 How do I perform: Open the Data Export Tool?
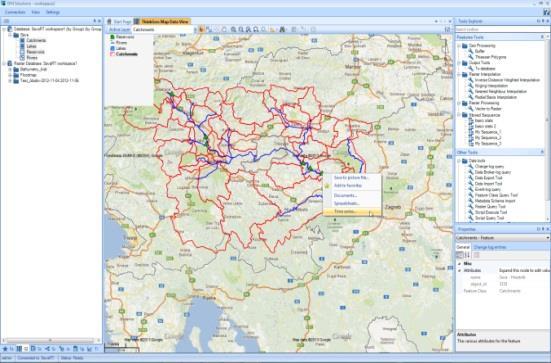488,178
